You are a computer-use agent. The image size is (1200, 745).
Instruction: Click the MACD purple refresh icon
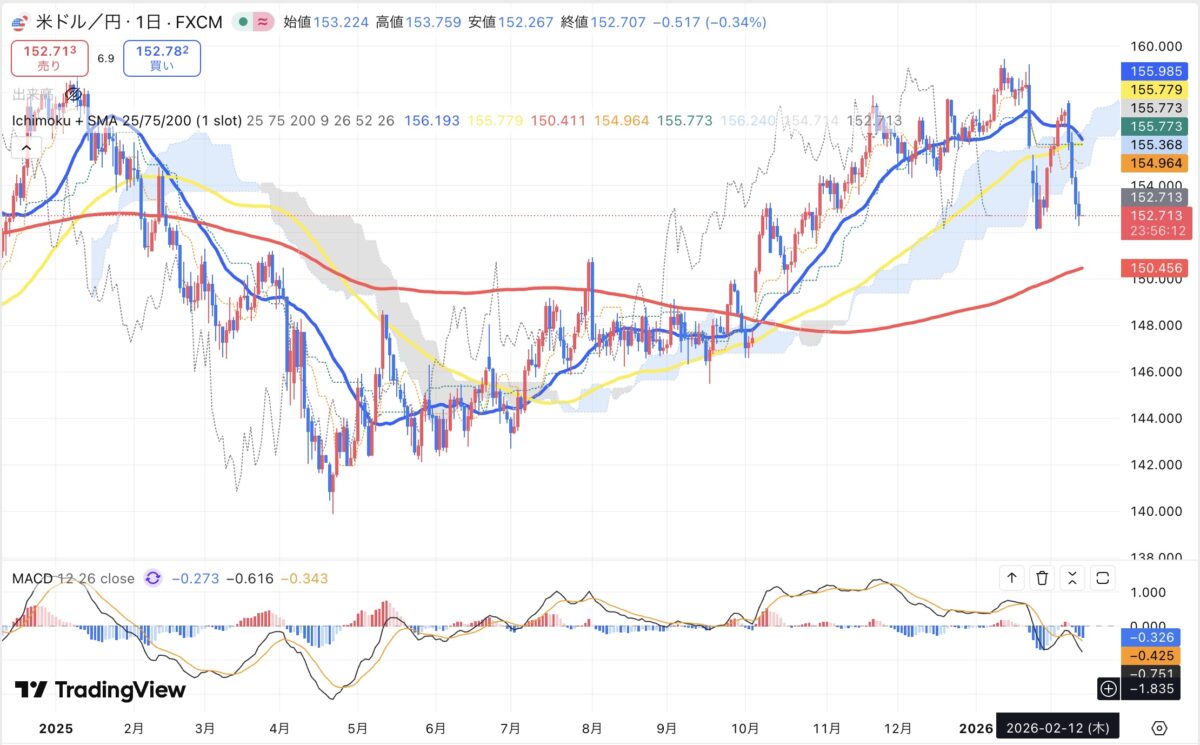(x=153, y=578)
